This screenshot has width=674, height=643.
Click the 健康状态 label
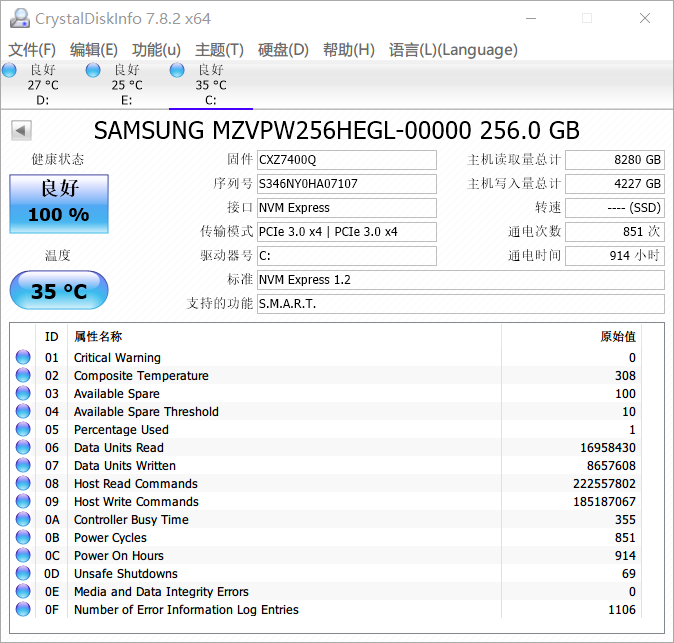click(x=58, y=159)
